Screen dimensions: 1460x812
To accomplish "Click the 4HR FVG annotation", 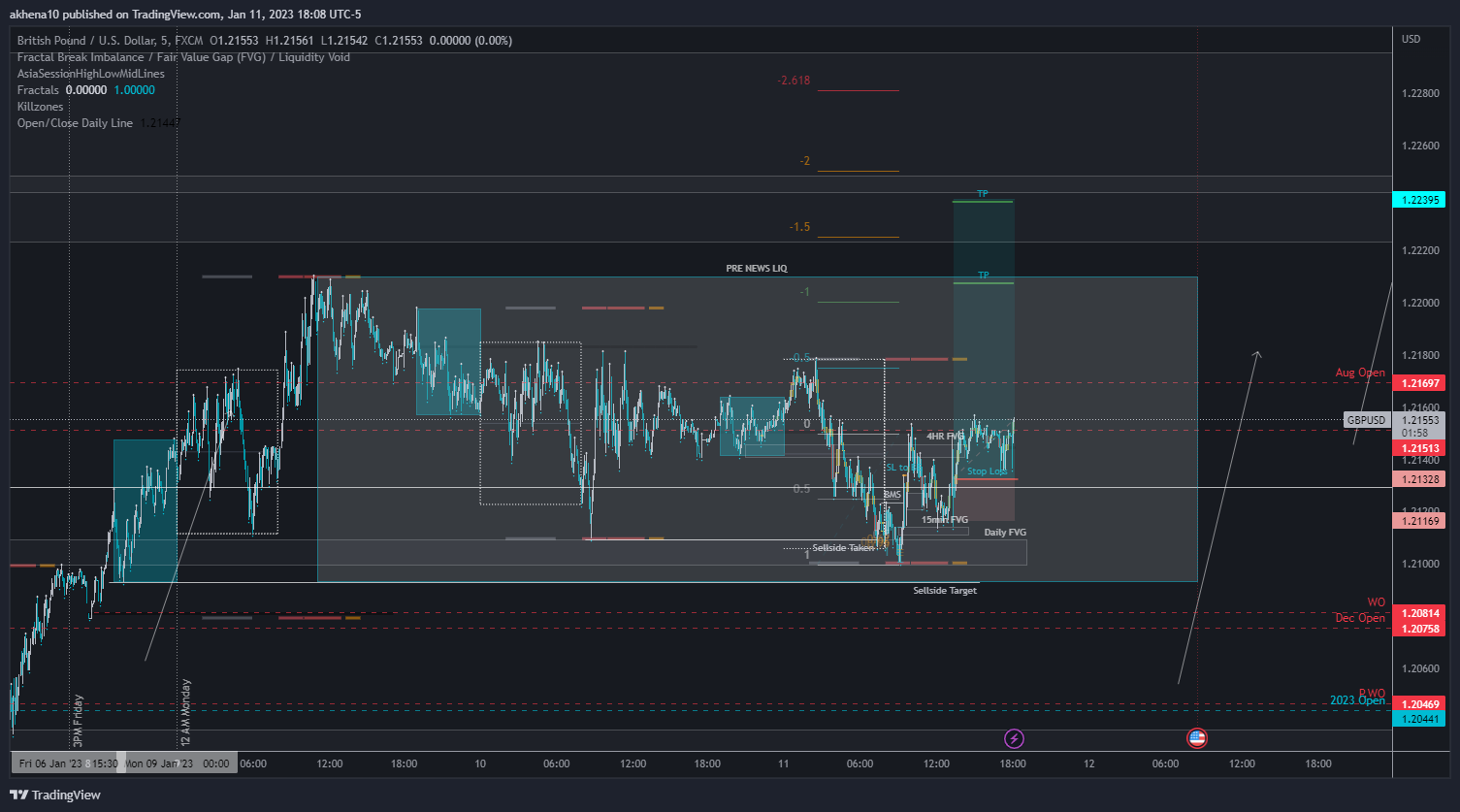I will point(945,437).
